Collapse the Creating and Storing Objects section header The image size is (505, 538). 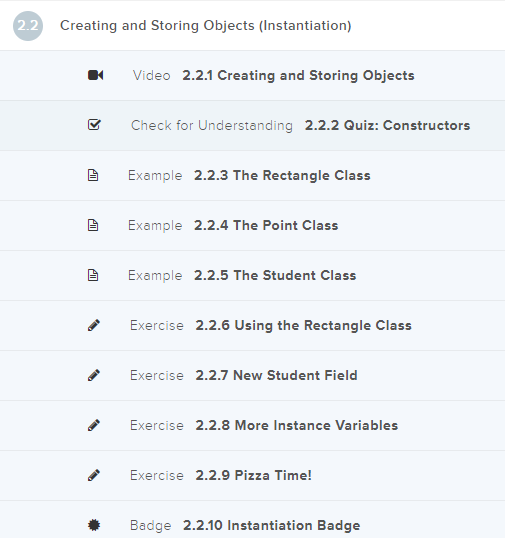[x=252, y=25]
